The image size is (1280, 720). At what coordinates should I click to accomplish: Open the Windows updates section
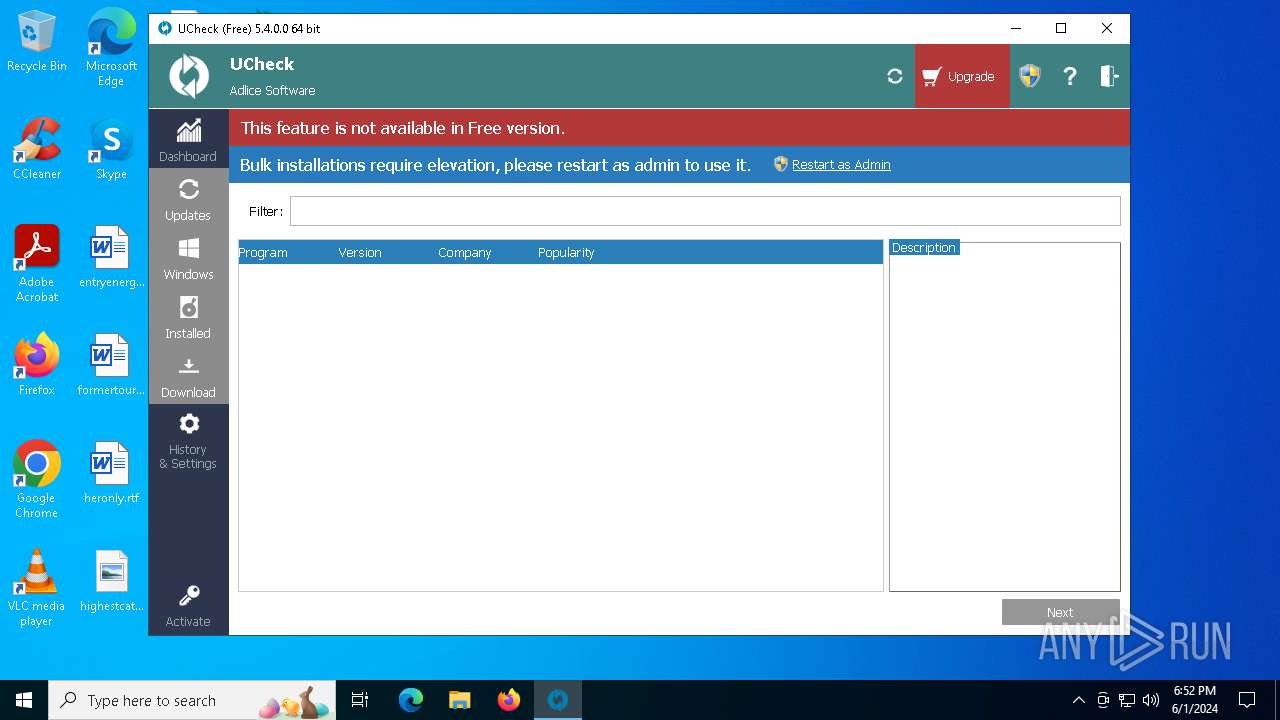188,258
